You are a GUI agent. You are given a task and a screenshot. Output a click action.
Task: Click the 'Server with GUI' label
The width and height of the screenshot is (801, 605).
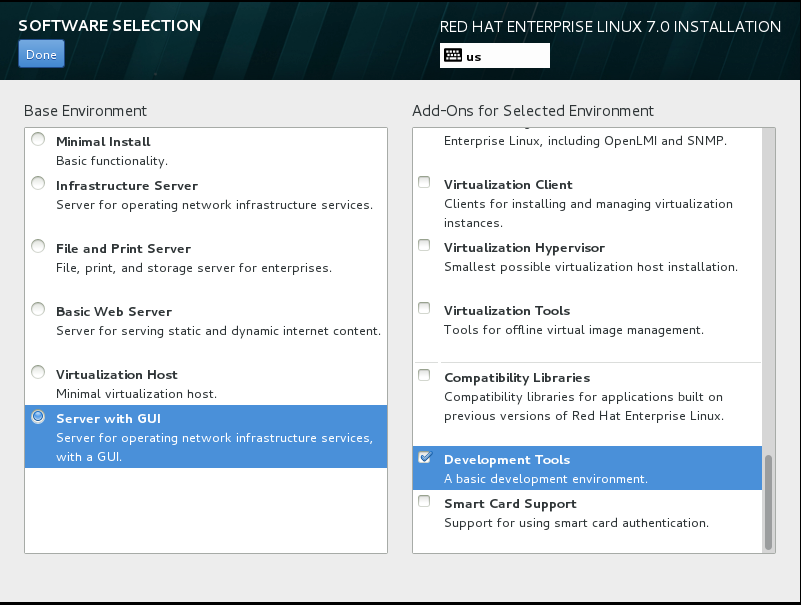point(108,418)
